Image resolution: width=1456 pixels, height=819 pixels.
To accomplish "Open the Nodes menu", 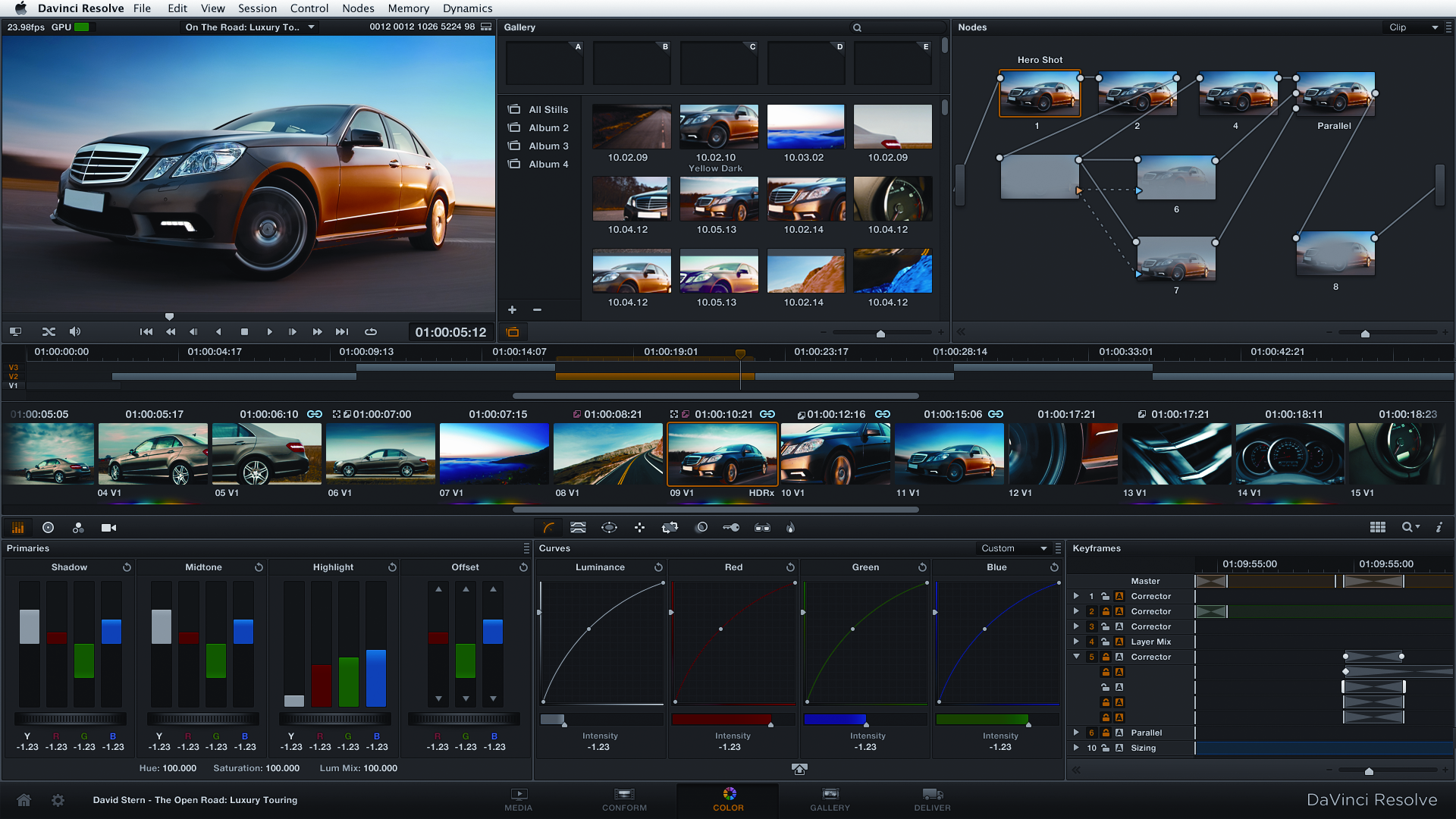I will 358,8.
